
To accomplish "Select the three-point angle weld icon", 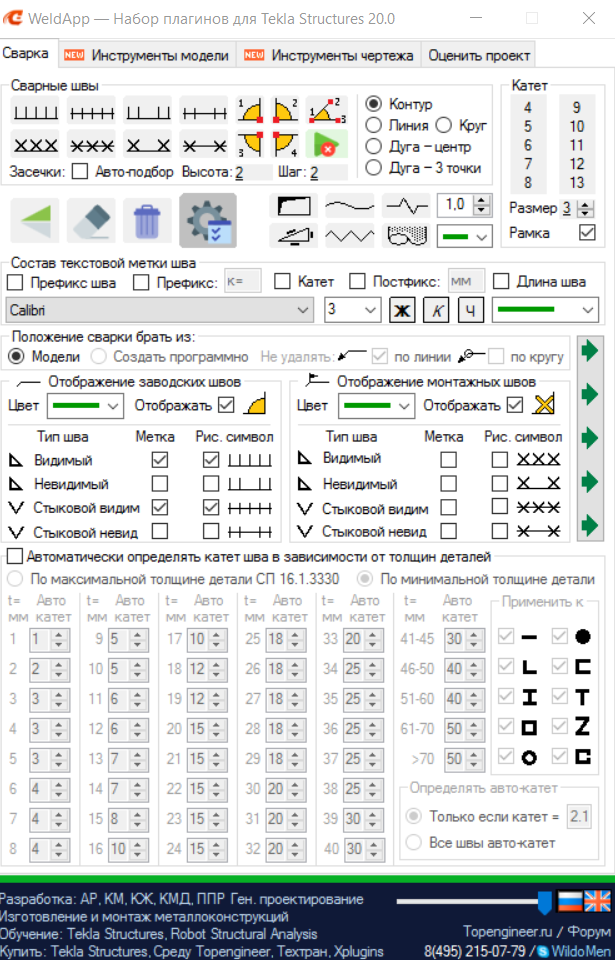I will point(326,110).
